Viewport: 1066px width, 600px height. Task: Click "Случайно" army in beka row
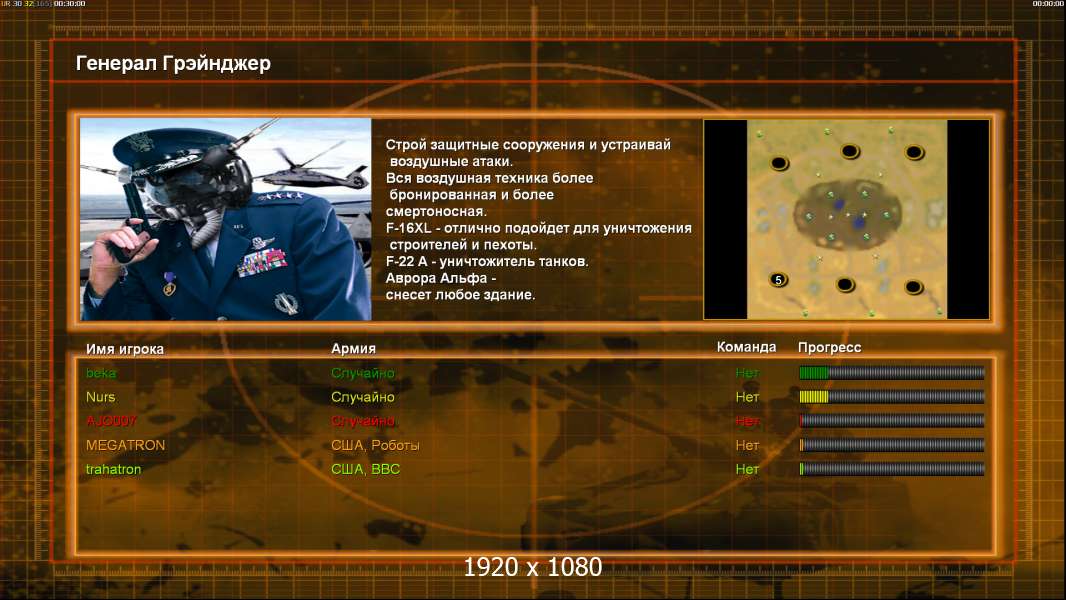click(x=363, y=373)
